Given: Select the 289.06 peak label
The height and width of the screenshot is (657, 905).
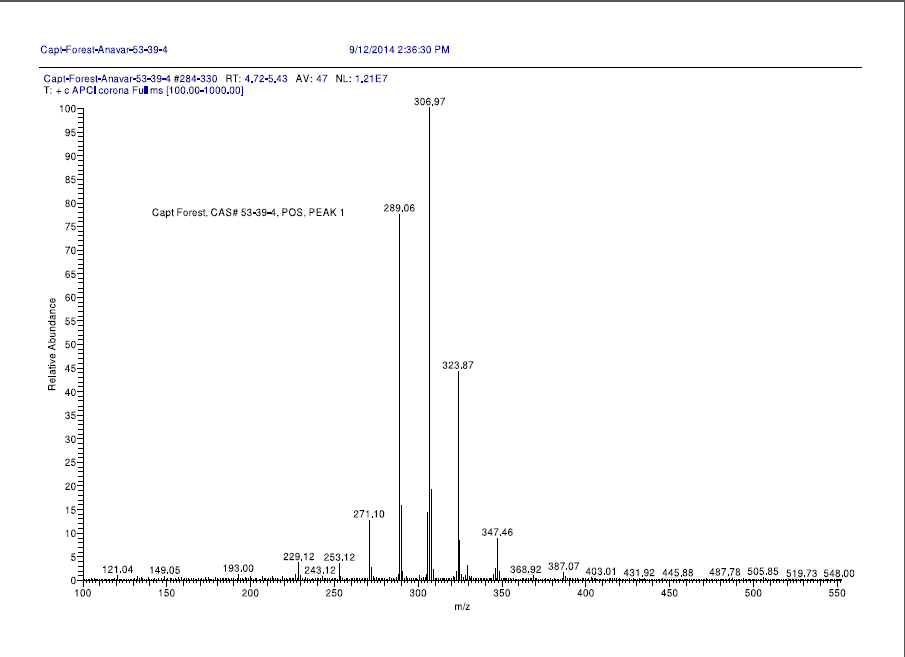Looking at the screenshot, I should [399, 208].
